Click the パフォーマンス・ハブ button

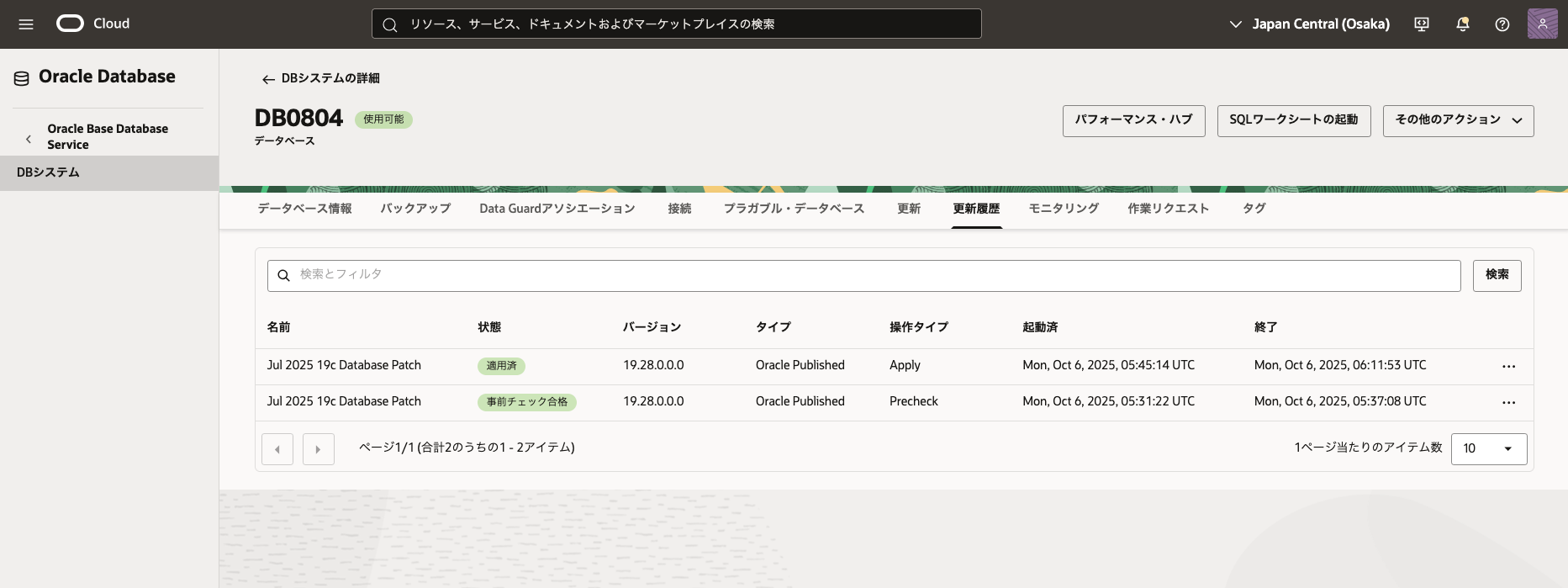(x=1133, y=120)
